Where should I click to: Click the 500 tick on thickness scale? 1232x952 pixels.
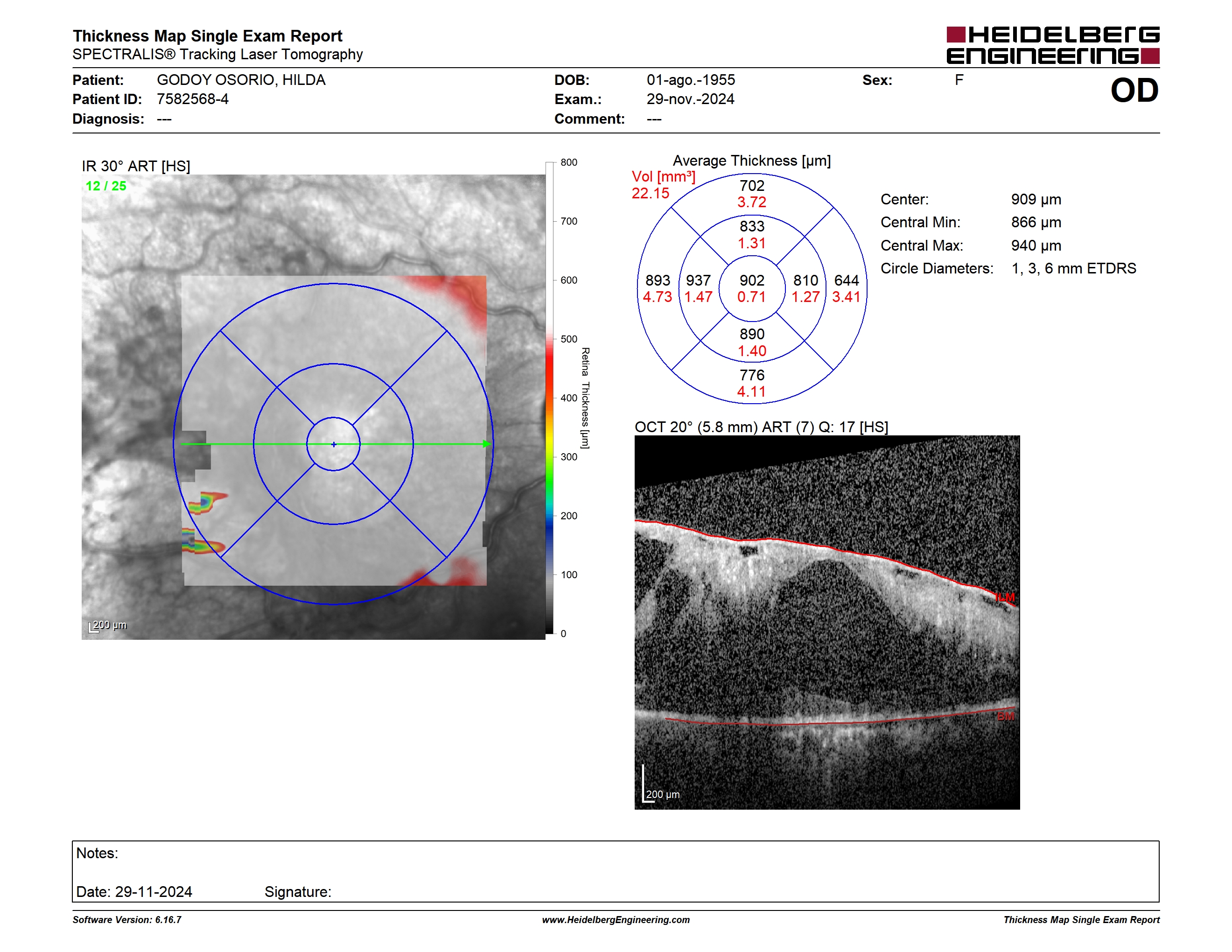tap(568, 339)
